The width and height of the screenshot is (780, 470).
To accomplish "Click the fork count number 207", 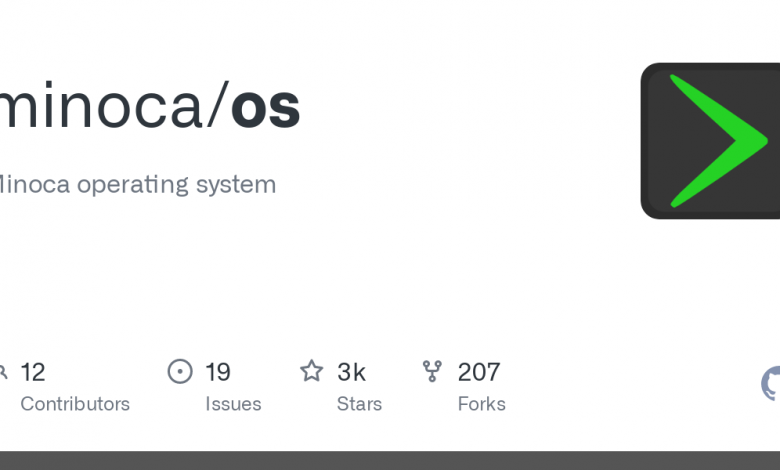I will [x=479, y=372].
